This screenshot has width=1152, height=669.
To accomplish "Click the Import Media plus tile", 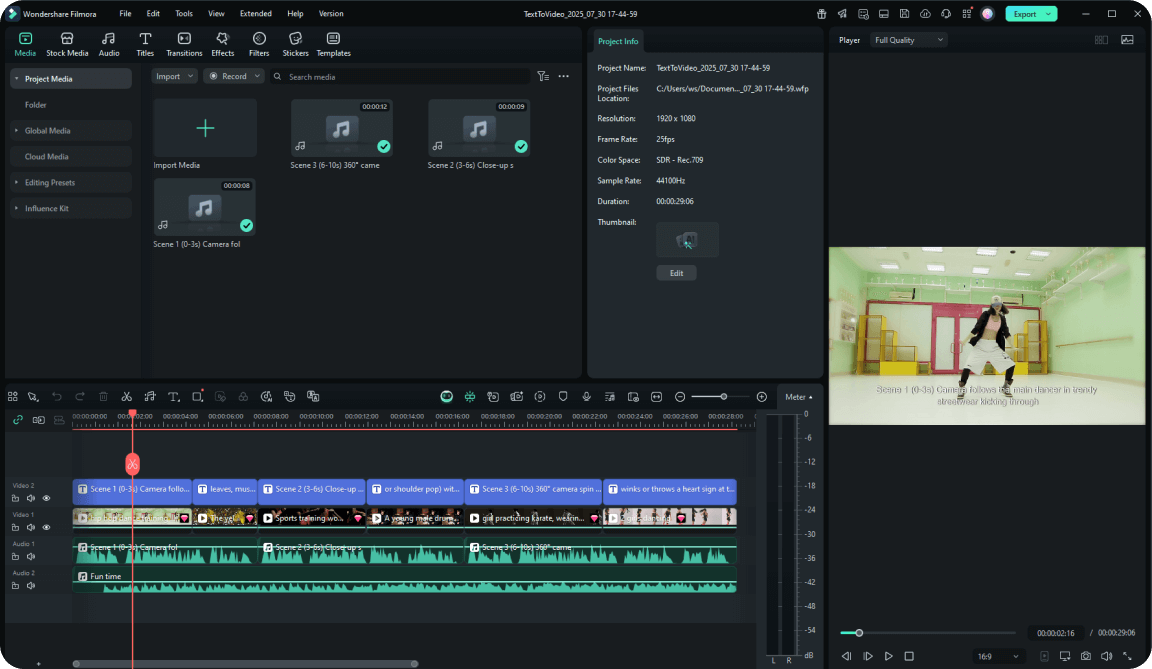I will click(205, 129).
